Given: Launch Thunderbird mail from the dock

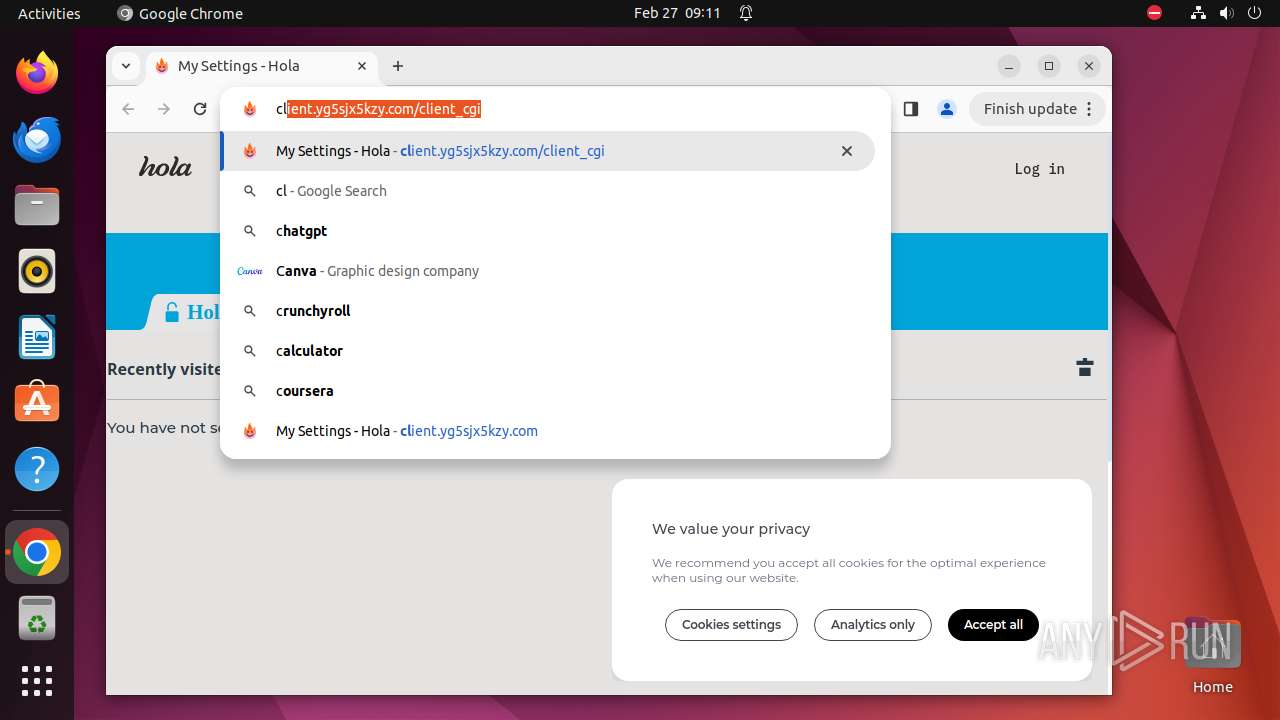Looking at the screenshot, I should coord(37,139).
